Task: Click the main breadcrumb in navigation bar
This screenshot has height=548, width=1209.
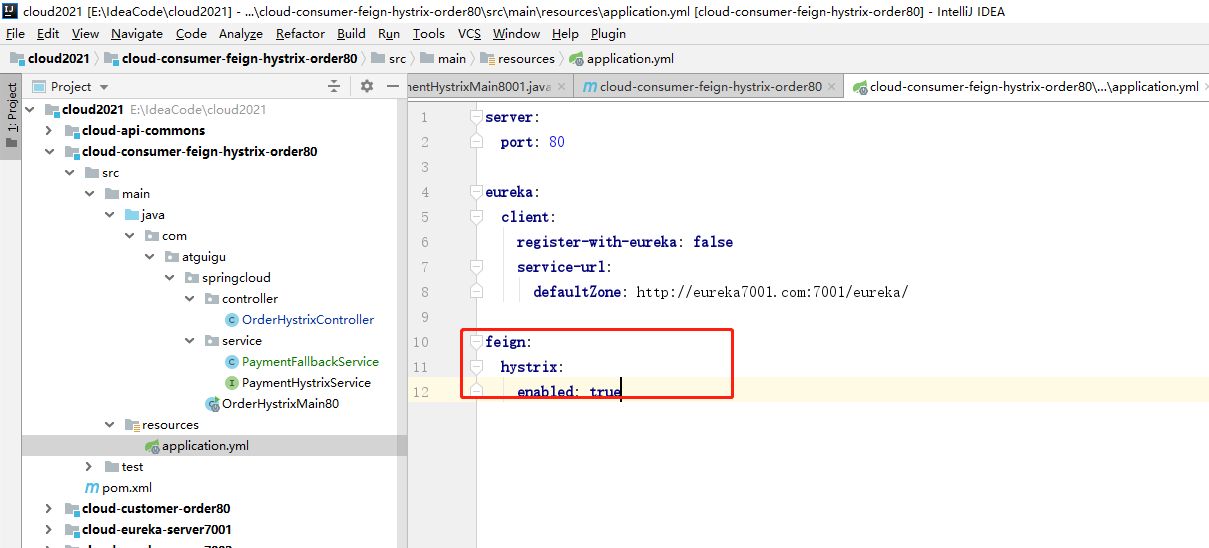Action: click(x=443, y=59)
